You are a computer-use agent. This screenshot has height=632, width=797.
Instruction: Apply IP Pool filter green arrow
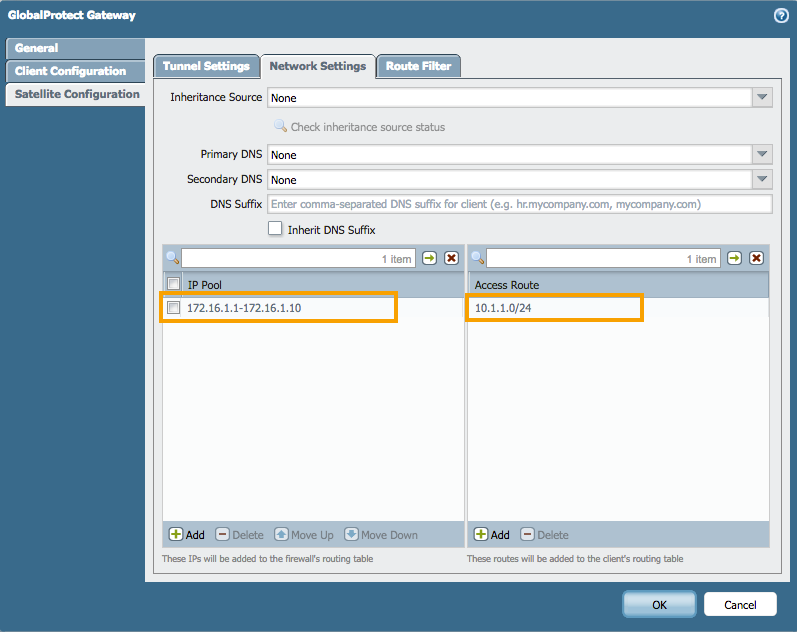pos(430,258)
